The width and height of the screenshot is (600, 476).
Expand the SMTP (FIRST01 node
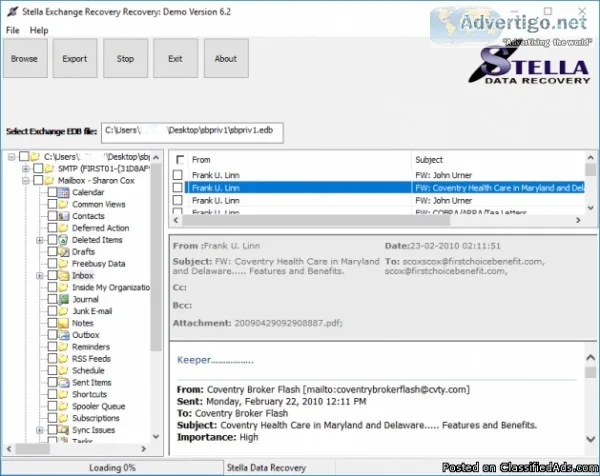click(x=26, y=168)
